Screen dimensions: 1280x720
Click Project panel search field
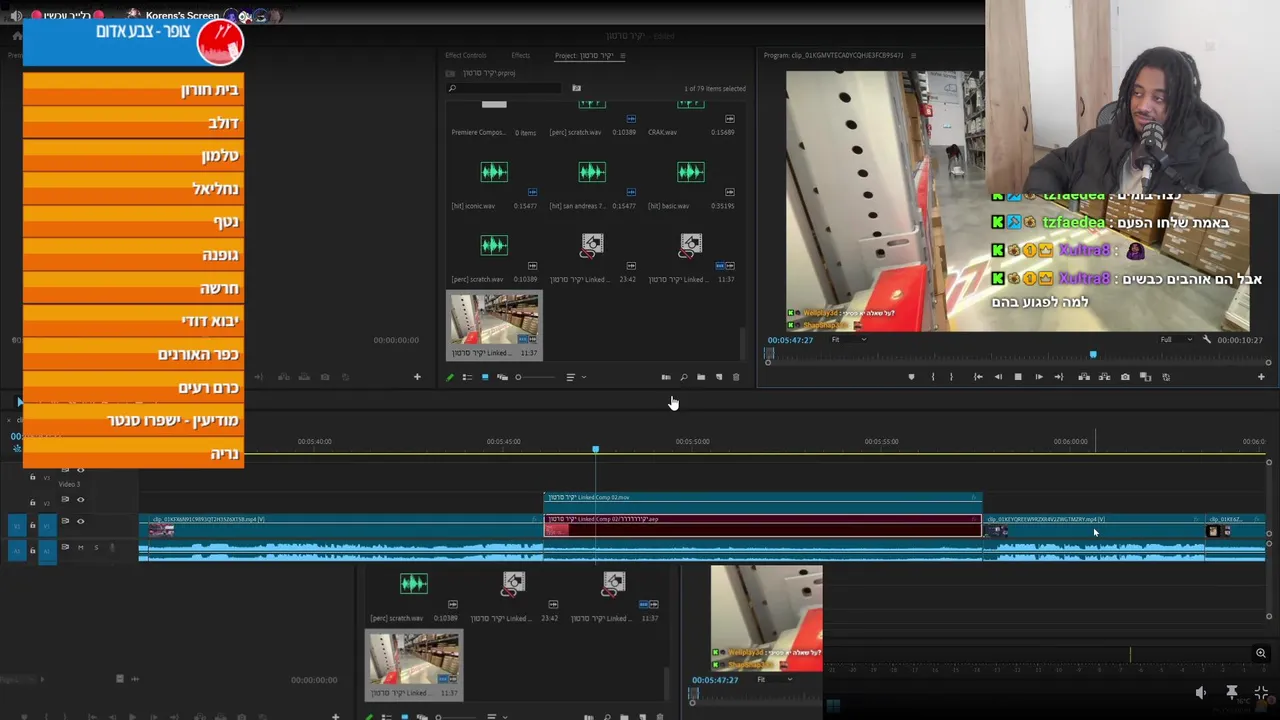tap(506, 88)
